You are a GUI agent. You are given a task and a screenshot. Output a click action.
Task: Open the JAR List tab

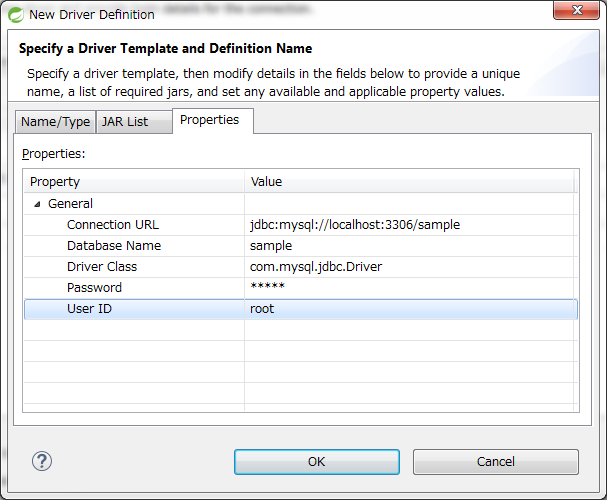point(124,122)
